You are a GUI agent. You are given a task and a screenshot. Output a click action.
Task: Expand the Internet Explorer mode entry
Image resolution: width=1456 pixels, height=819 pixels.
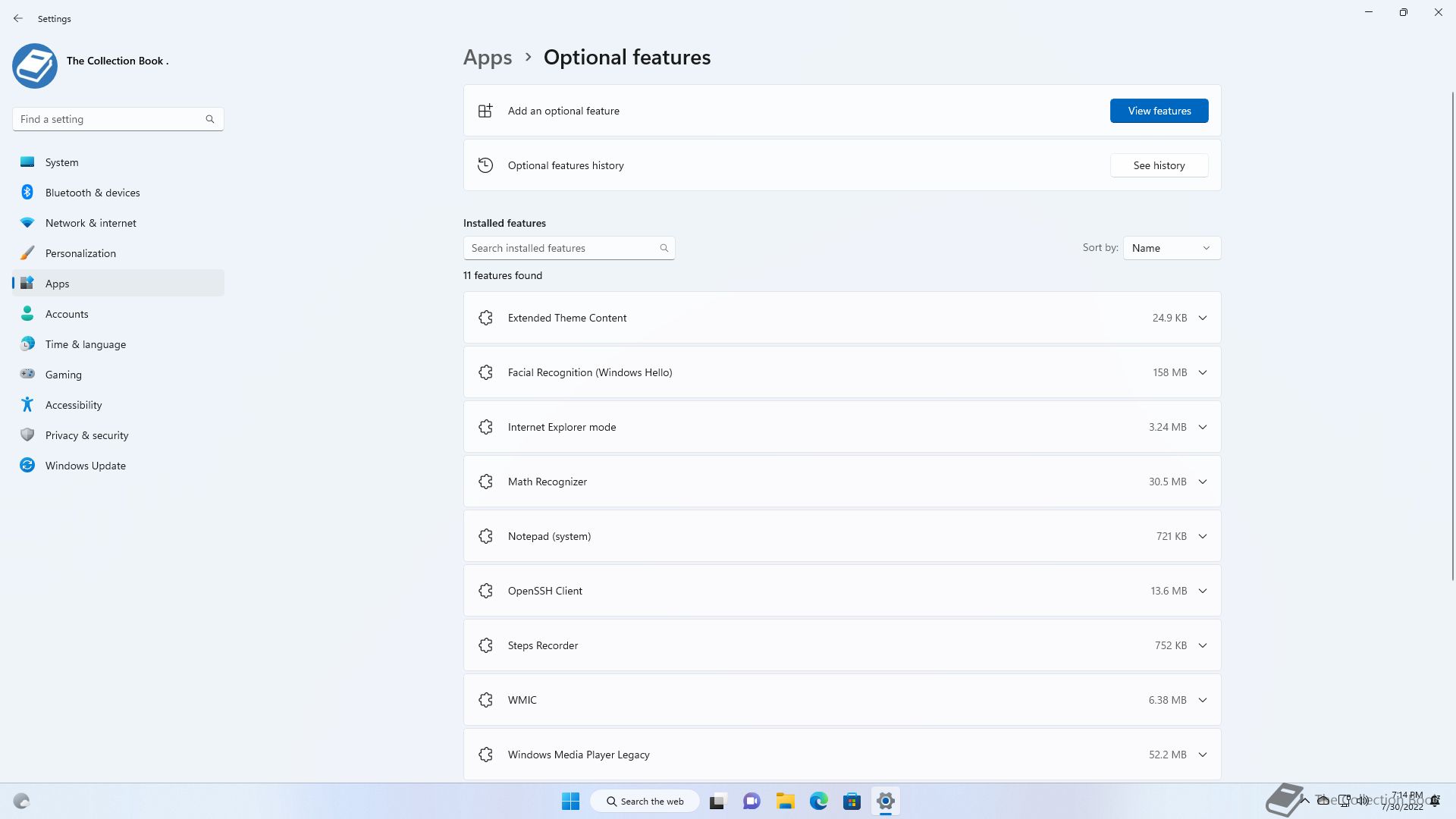[x=1203, y=427]
